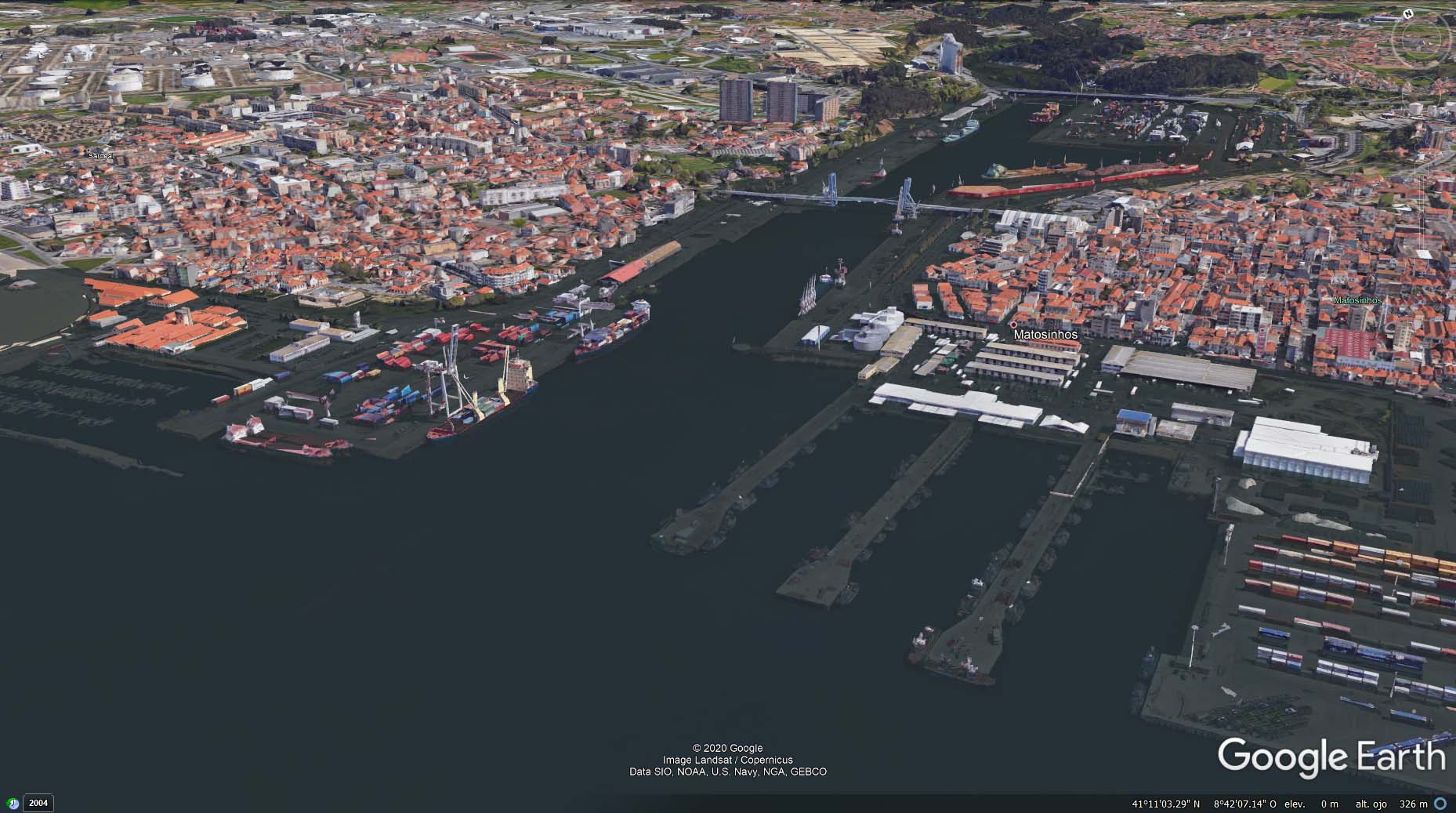Open the historical imagery clock icon
Viewport: 1456px width, 813px height.
coord(13,803)
